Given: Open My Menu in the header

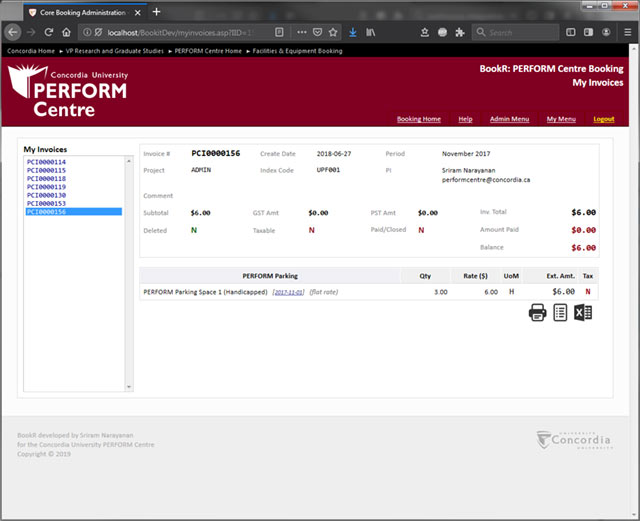Looking at the screenshot, I should [x=561, y=119].
